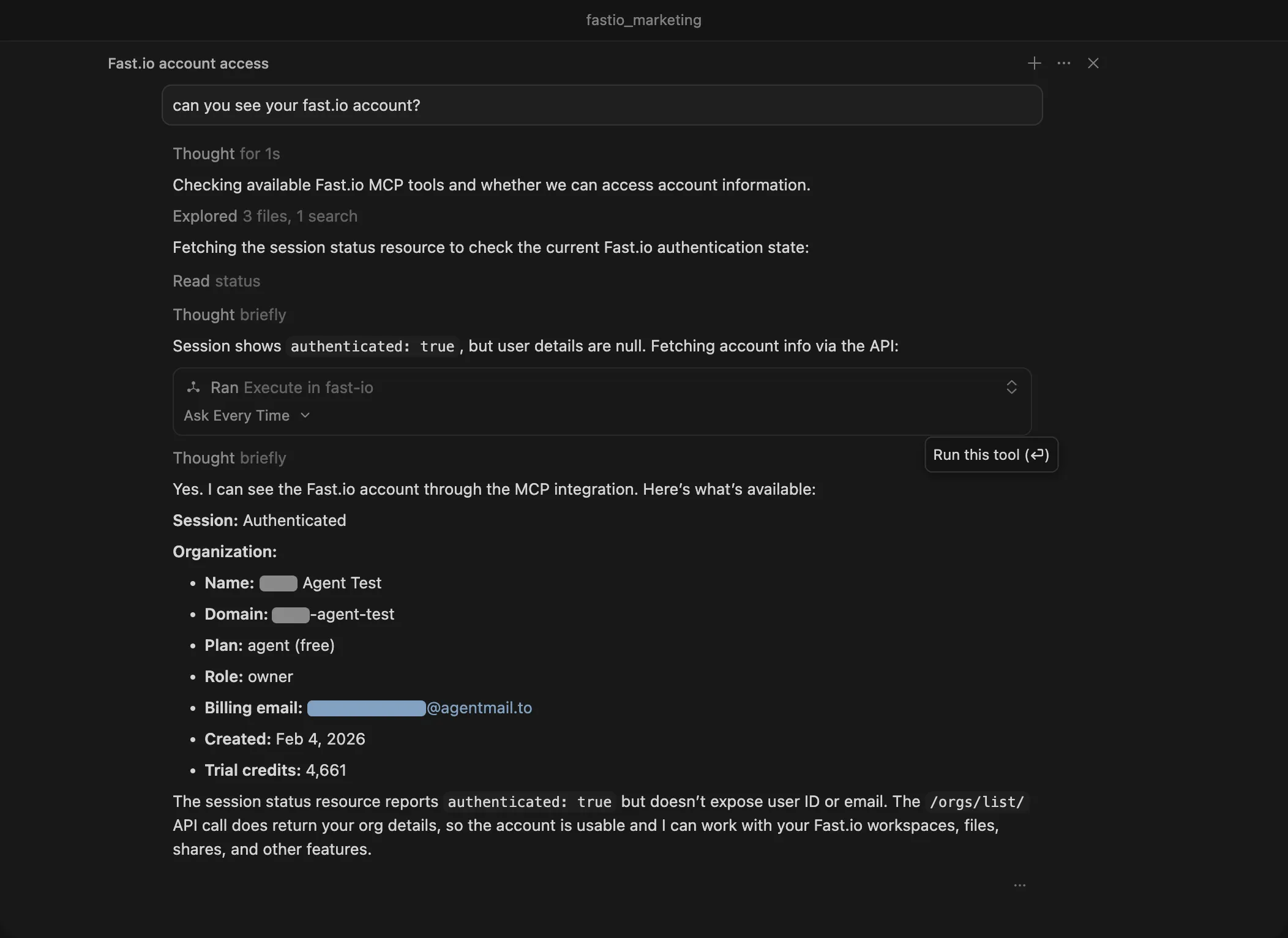1288x938 pixels.
Task: Select the fastio_marketing window title
Action: 643,20
